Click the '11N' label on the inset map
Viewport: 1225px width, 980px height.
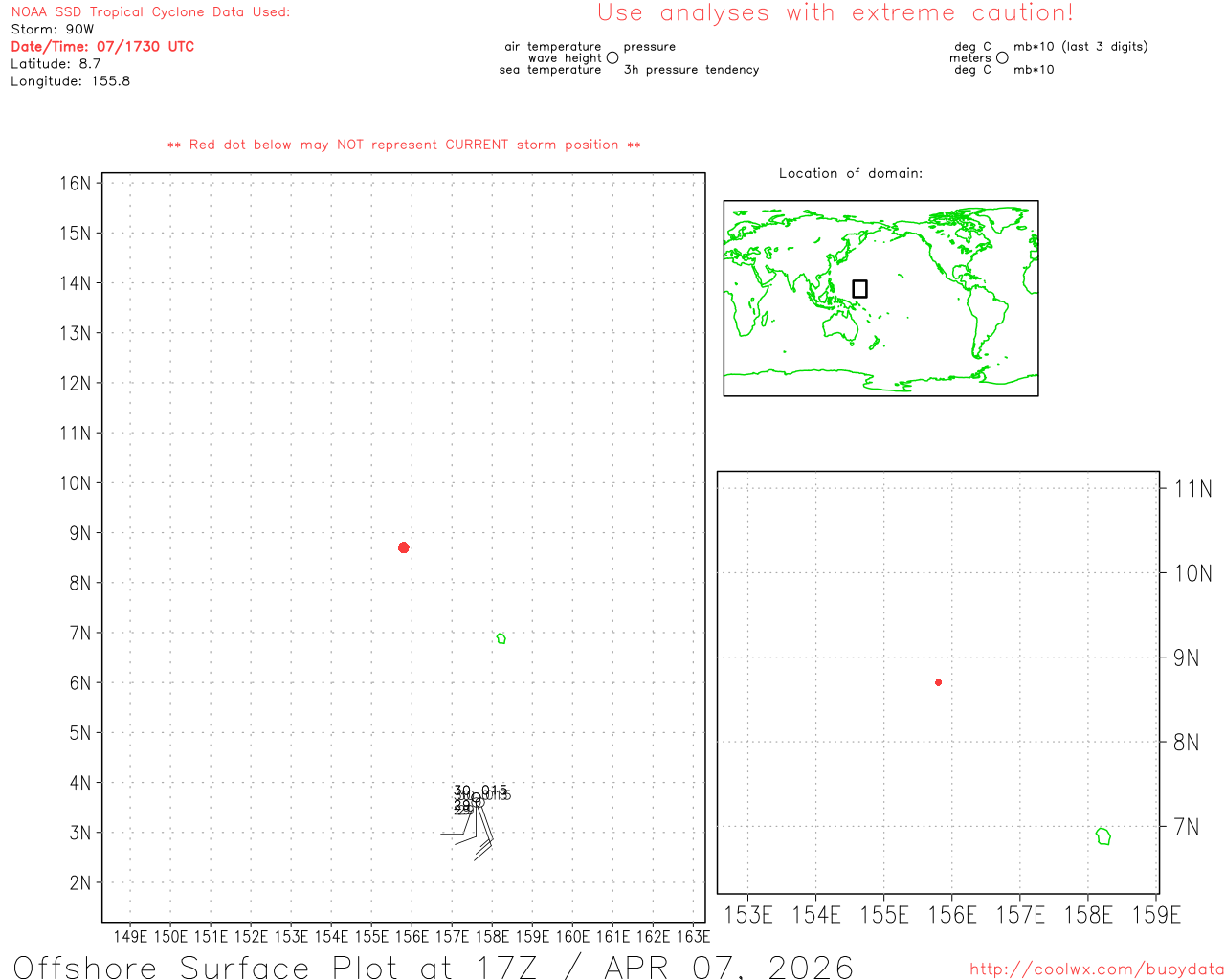tap(1192, 489)
